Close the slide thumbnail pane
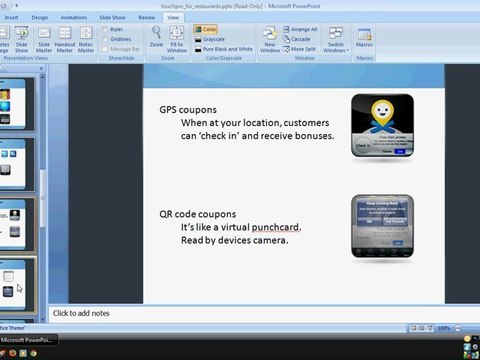The height and width of the screenshot is (360, 480). click(x=41, y=68)
